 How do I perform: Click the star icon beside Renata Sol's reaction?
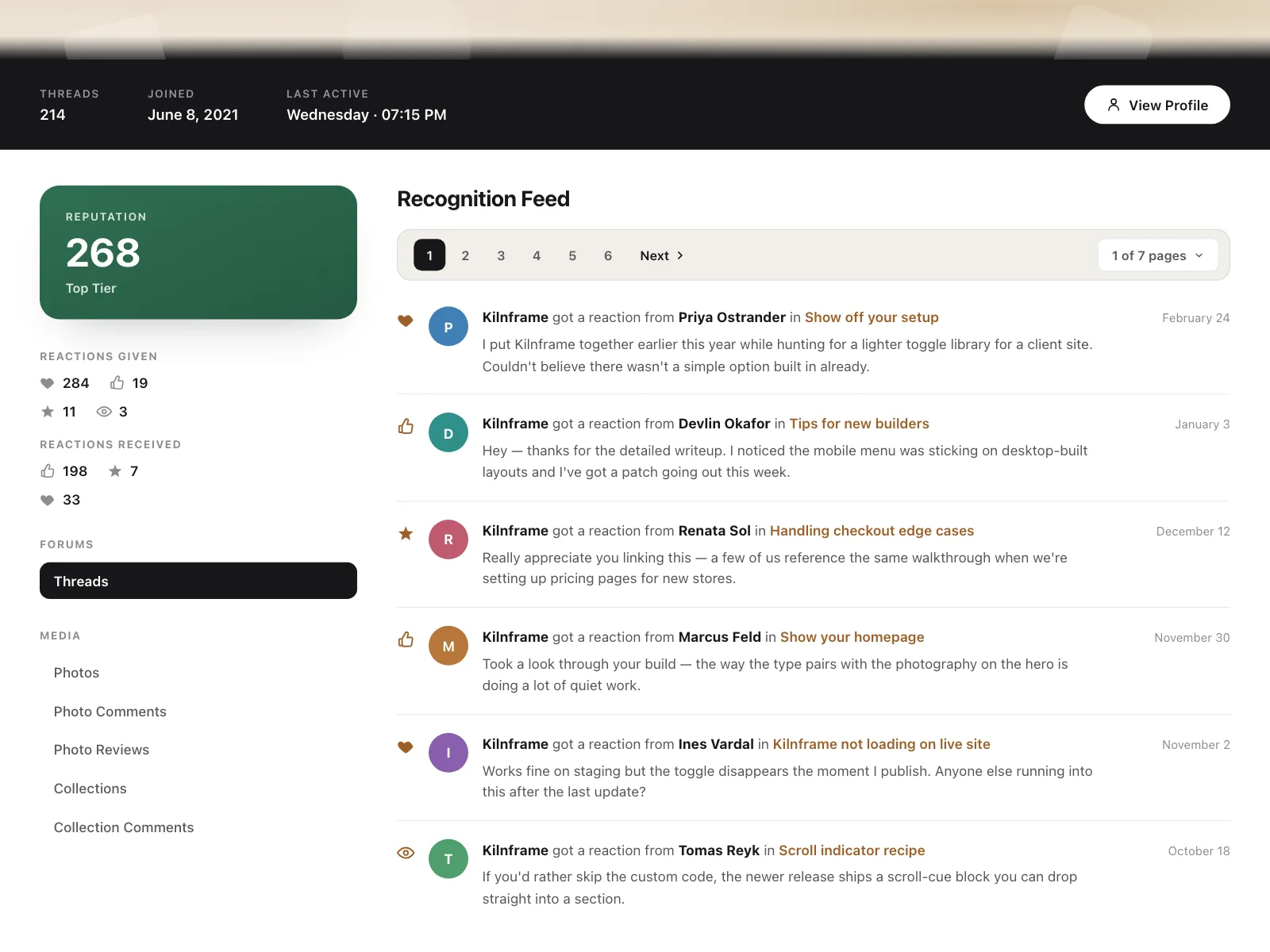coord(406,533)
